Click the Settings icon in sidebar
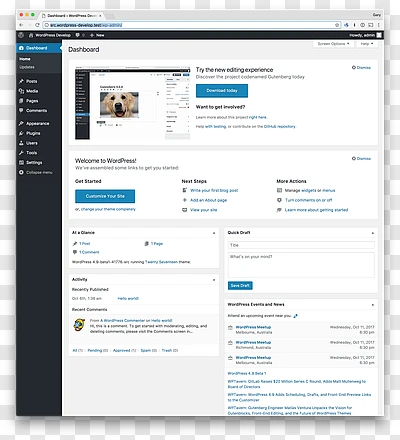This screenshot has height=440, width=400. pos(21,162)
